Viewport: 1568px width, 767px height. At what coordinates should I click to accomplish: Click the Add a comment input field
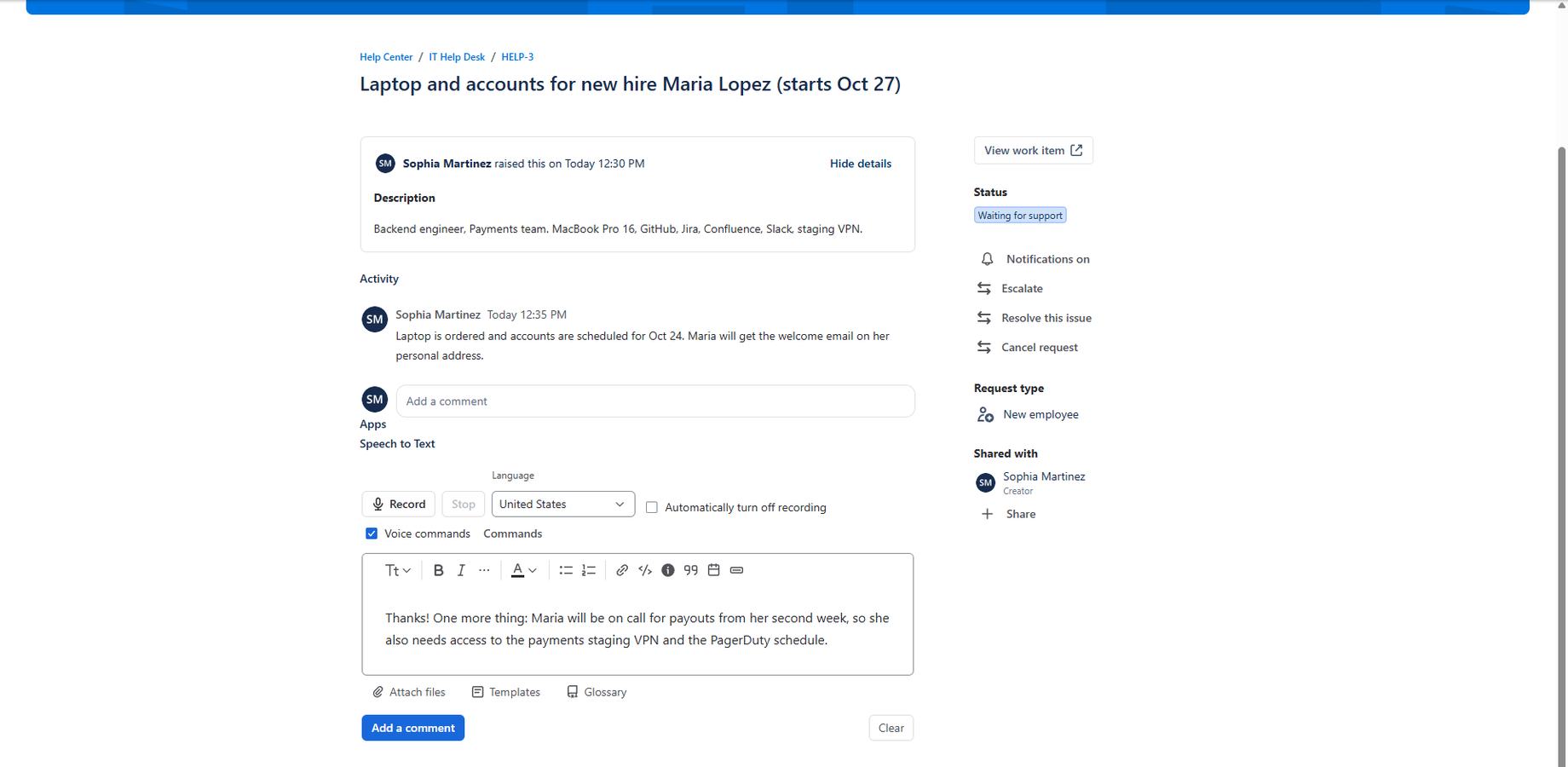click(x=655, y=401)
